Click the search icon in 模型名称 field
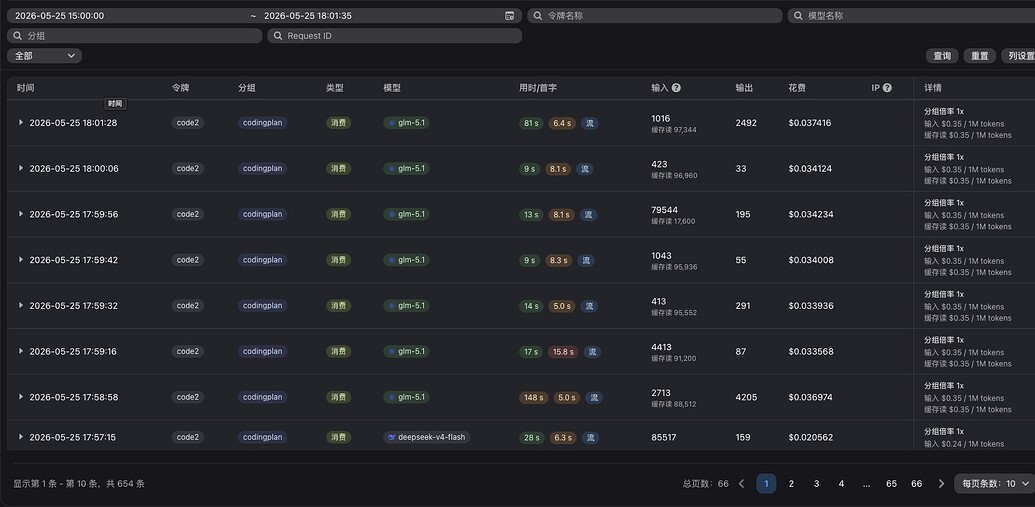Viewport: 1035px width, 507px height. (x=799, y=16)
